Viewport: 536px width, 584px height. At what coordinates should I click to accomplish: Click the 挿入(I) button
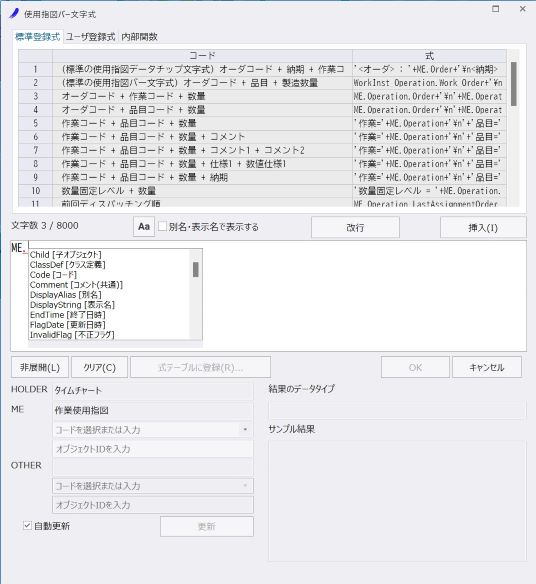(x=483, y=227)
